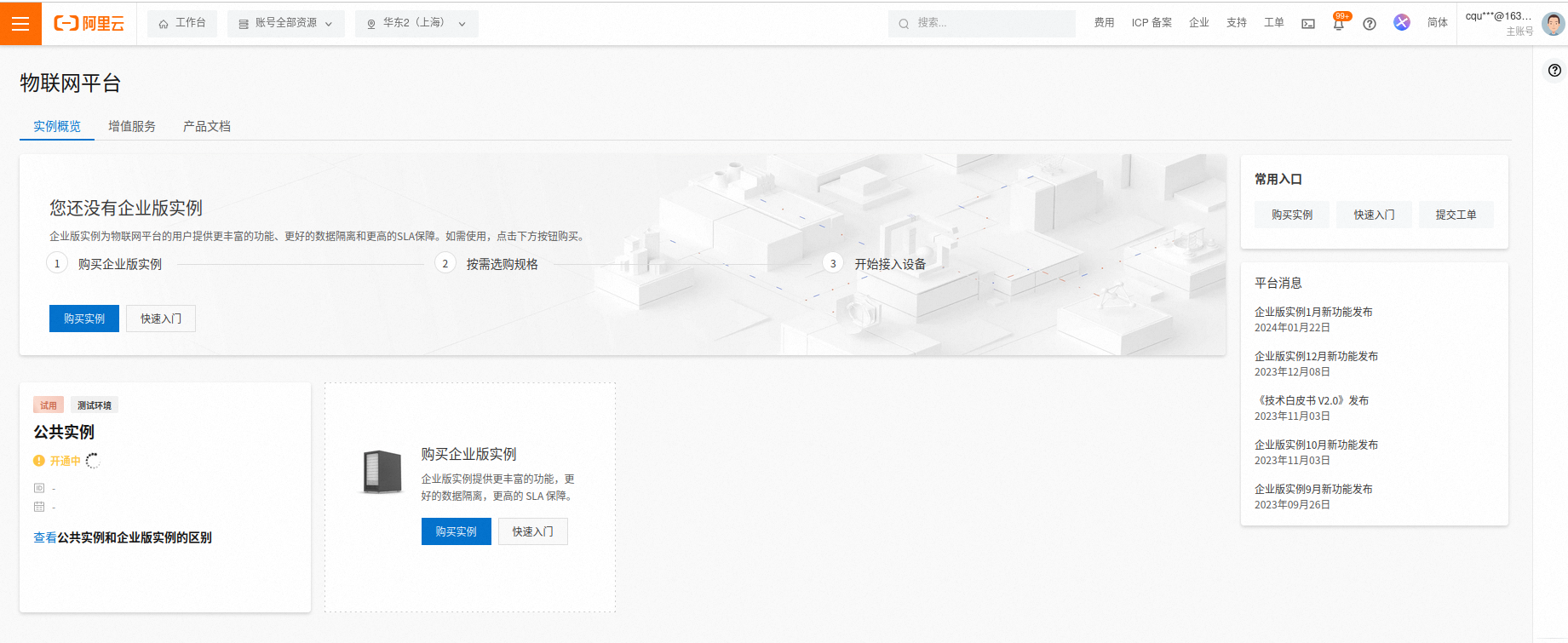The width and height of the screenshot is (1568, 643).
Task: Open the 华东2（上海） region selector
Action: click(x=416, y=24)
